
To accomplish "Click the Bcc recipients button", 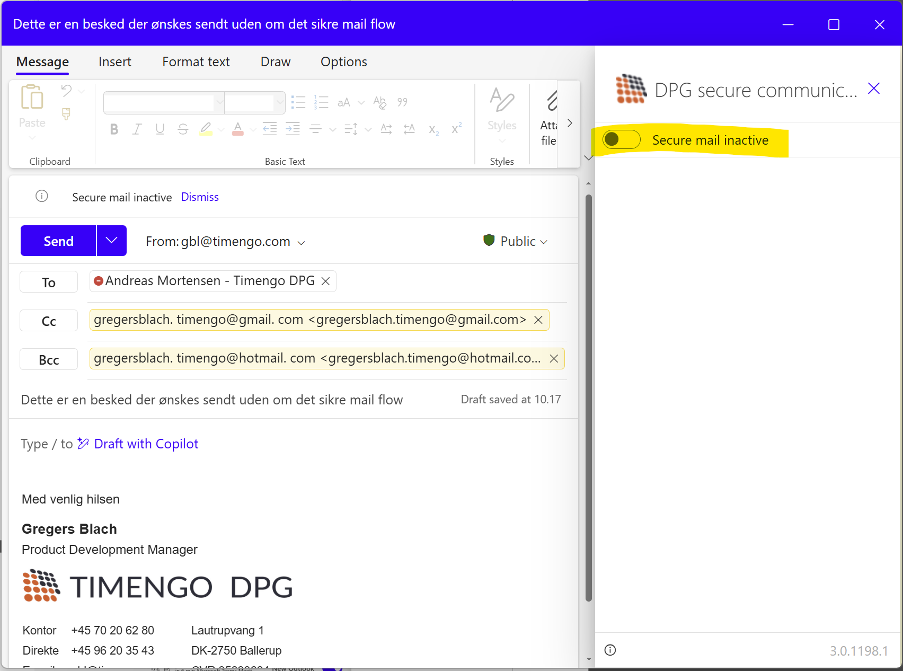I will [48, 360].
